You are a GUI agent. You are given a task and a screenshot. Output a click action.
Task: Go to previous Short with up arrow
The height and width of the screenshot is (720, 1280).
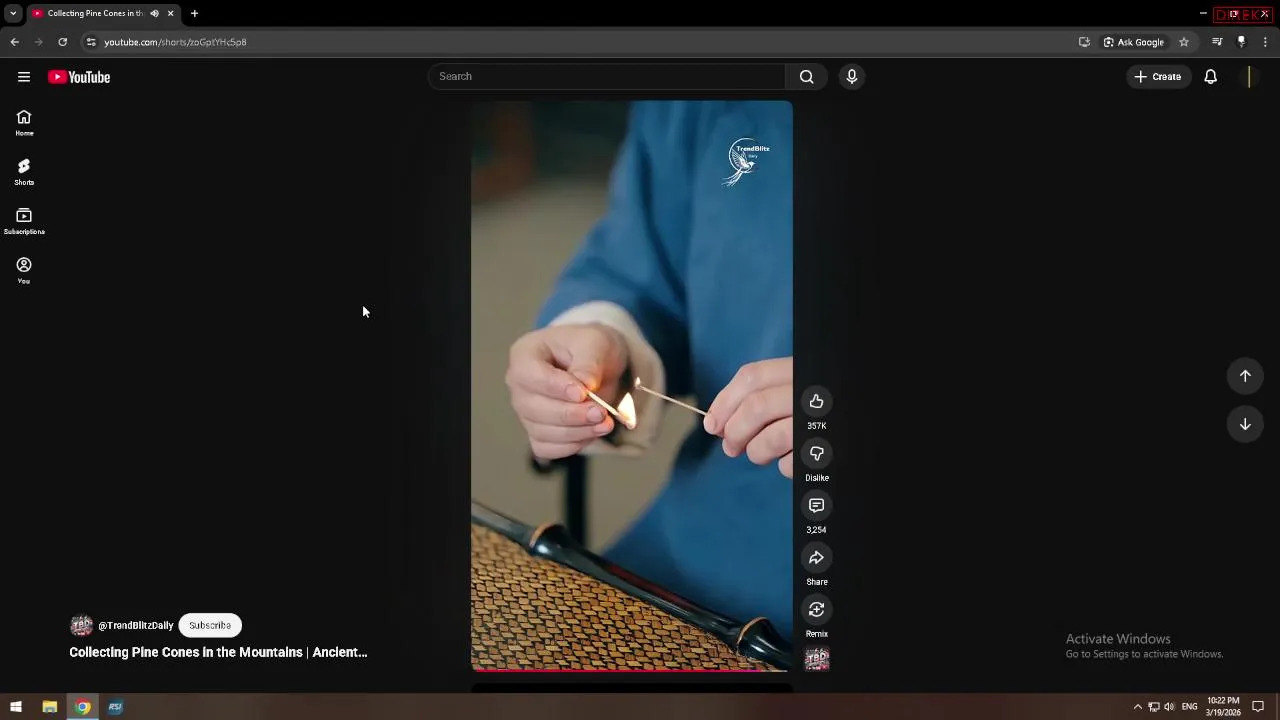click(1245, 376)
